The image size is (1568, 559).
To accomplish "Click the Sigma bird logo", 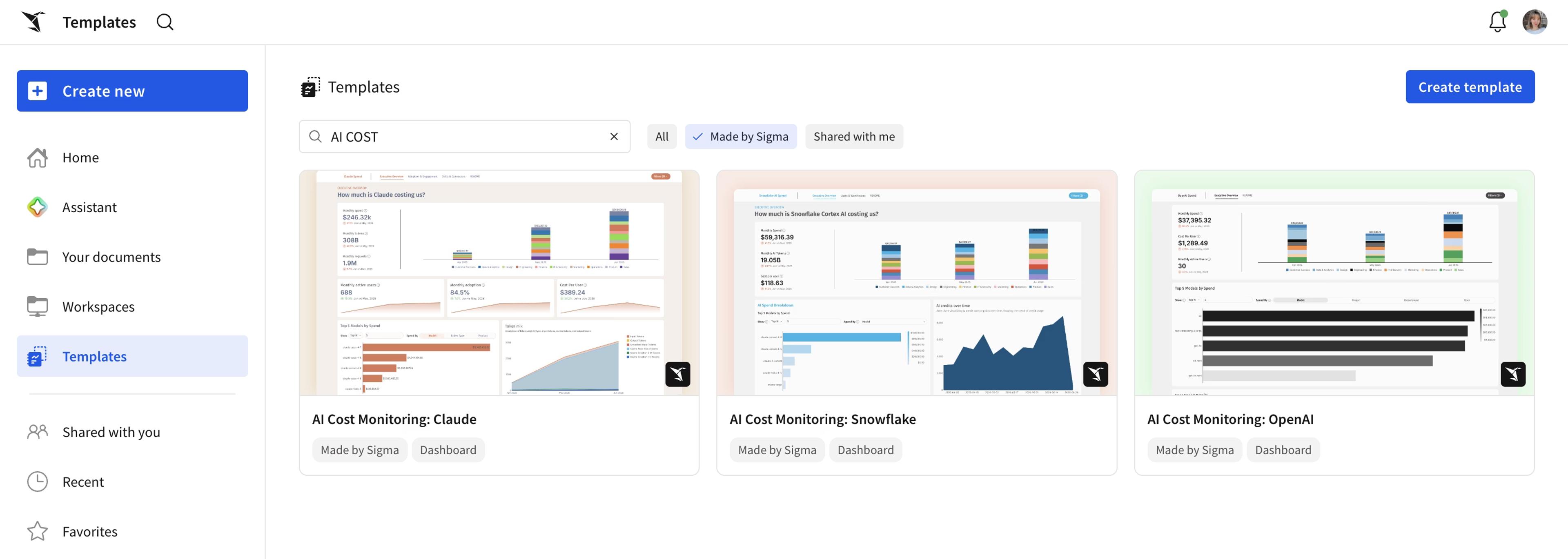I will point(33,22).
